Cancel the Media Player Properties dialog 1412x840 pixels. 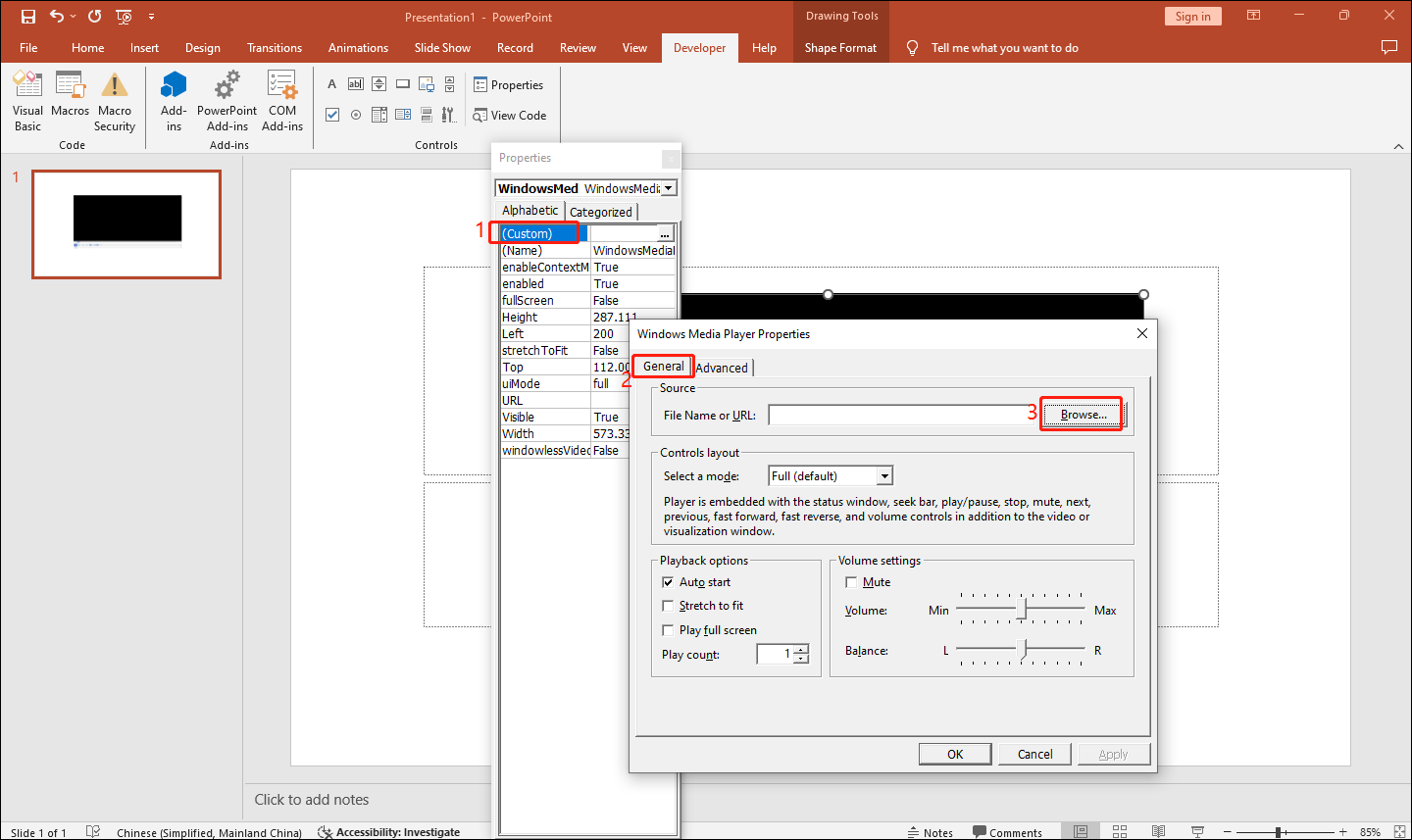click(x=1034, y=755)
